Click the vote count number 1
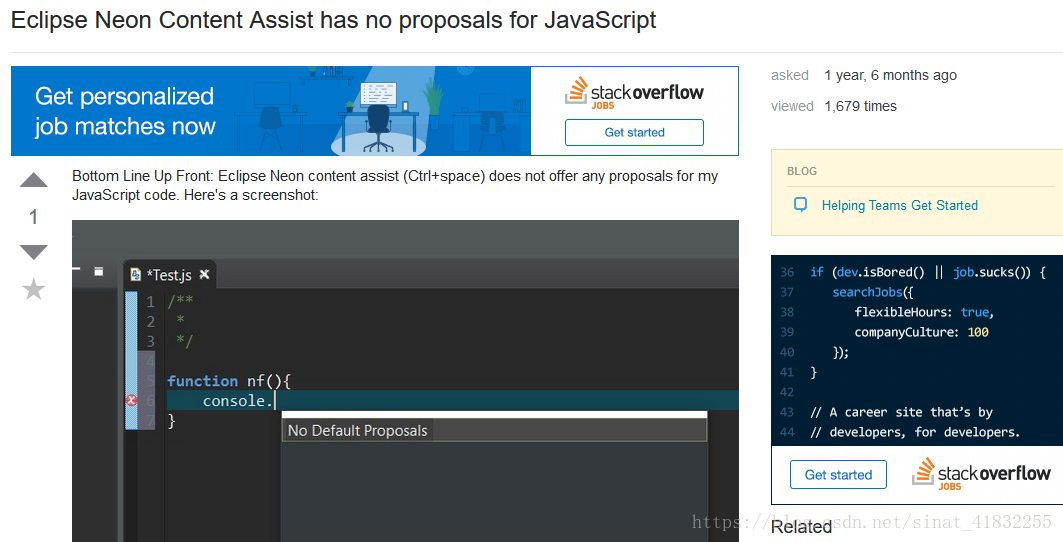Image resolution: width=1063 pixels, height=542 pixels. (33, 217)
